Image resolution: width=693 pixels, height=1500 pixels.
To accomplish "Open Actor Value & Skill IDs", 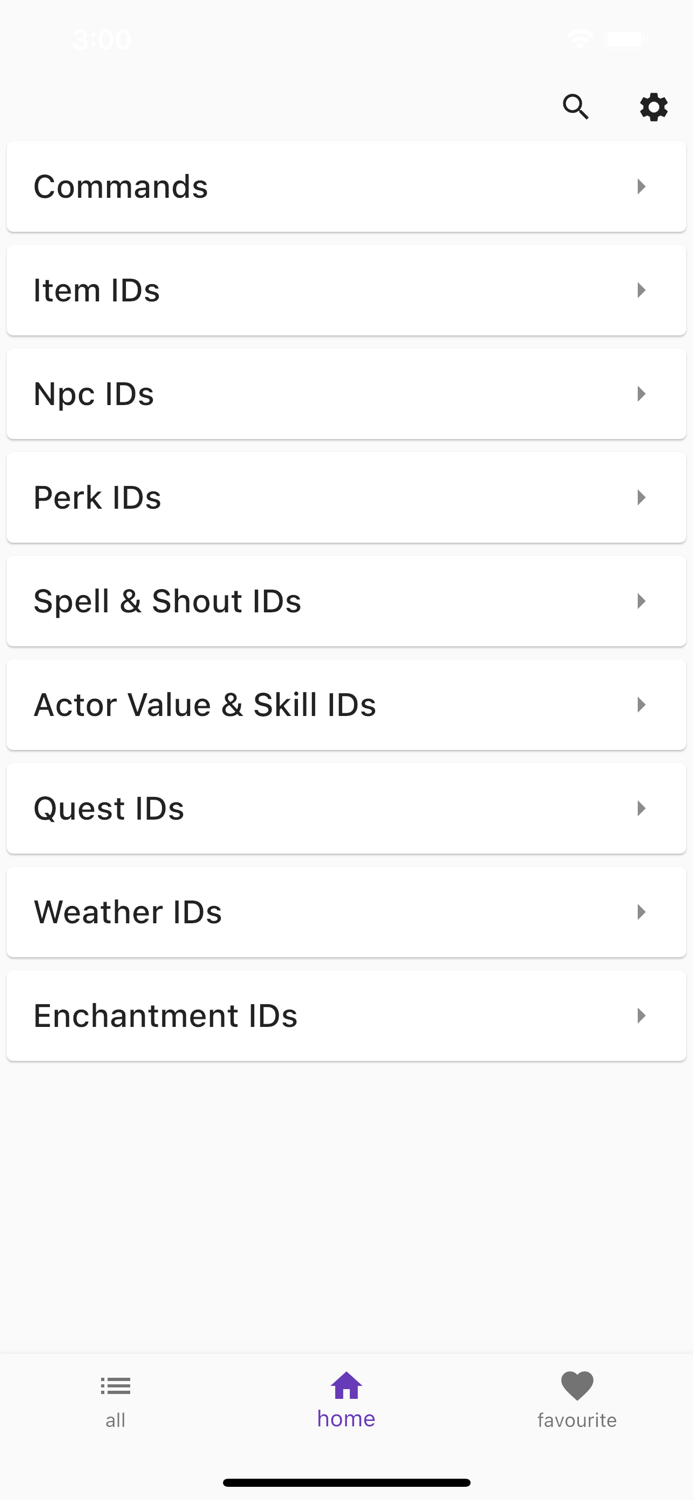I will coord(346,704).
